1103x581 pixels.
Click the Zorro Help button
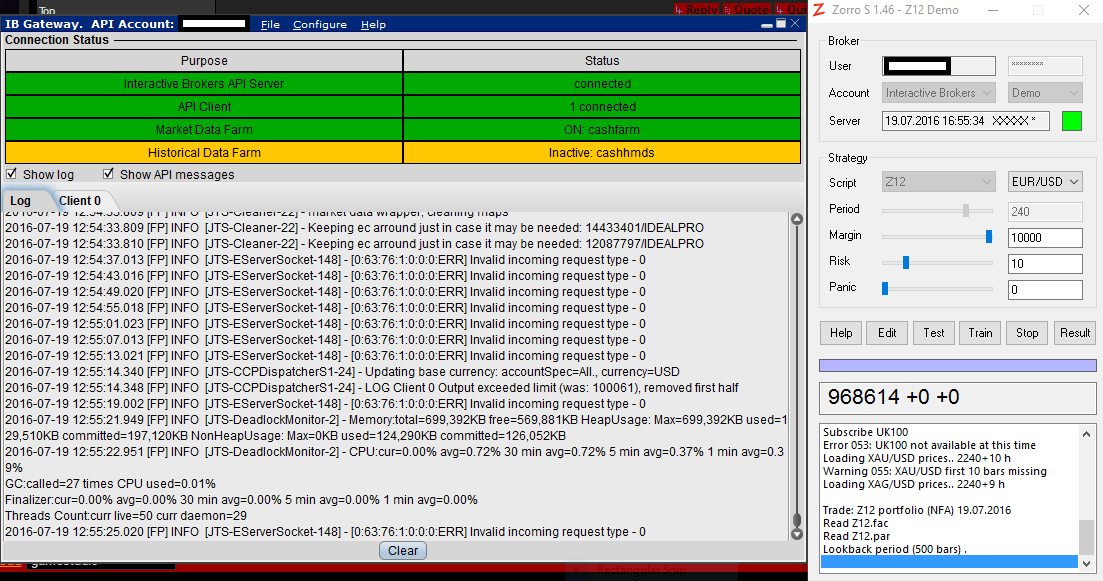[841, 333]
